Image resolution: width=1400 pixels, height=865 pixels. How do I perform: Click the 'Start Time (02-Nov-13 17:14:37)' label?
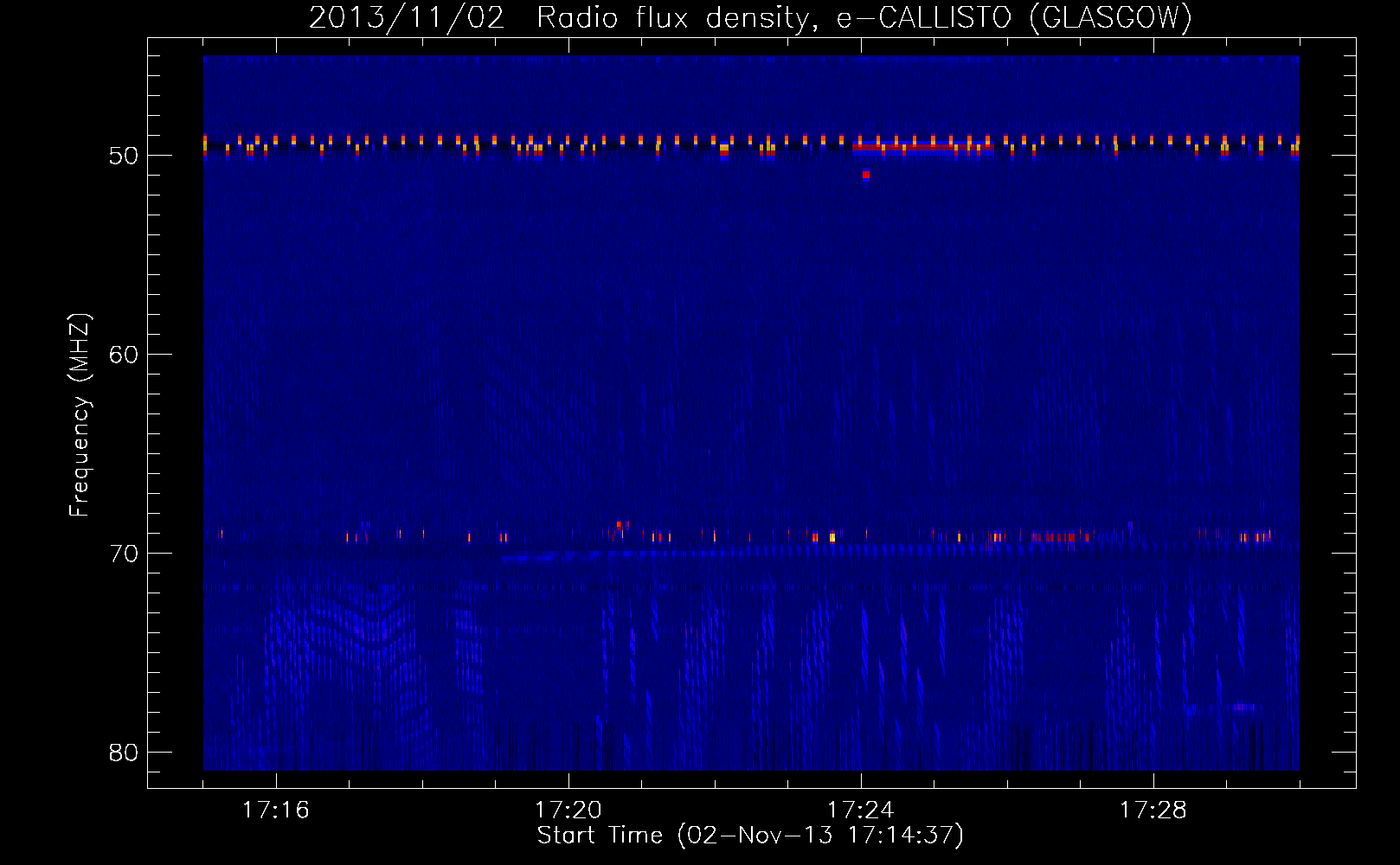[750, 836]
